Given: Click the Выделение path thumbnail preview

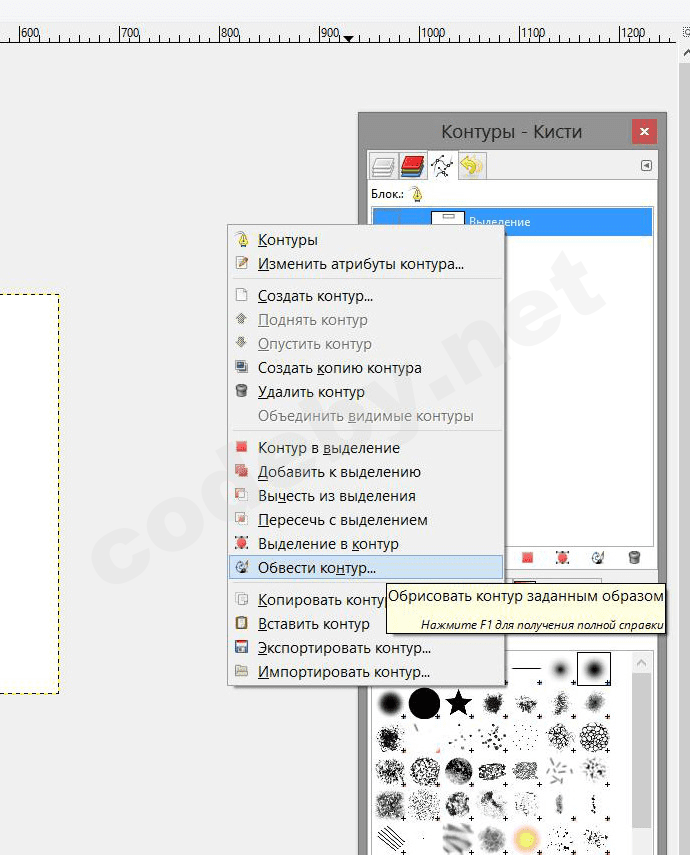Looking at the screenshot, I should (448, 218).
